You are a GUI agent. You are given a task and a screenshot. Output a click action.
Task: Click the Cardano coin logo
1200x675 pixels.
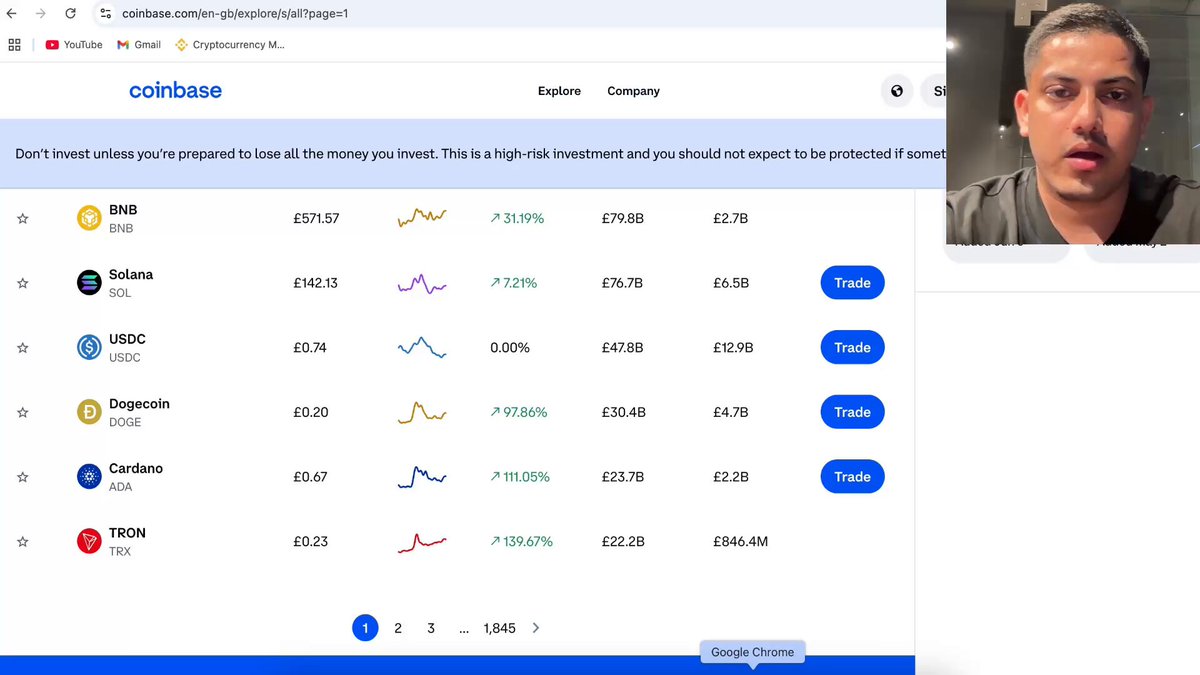click(89, 477)
